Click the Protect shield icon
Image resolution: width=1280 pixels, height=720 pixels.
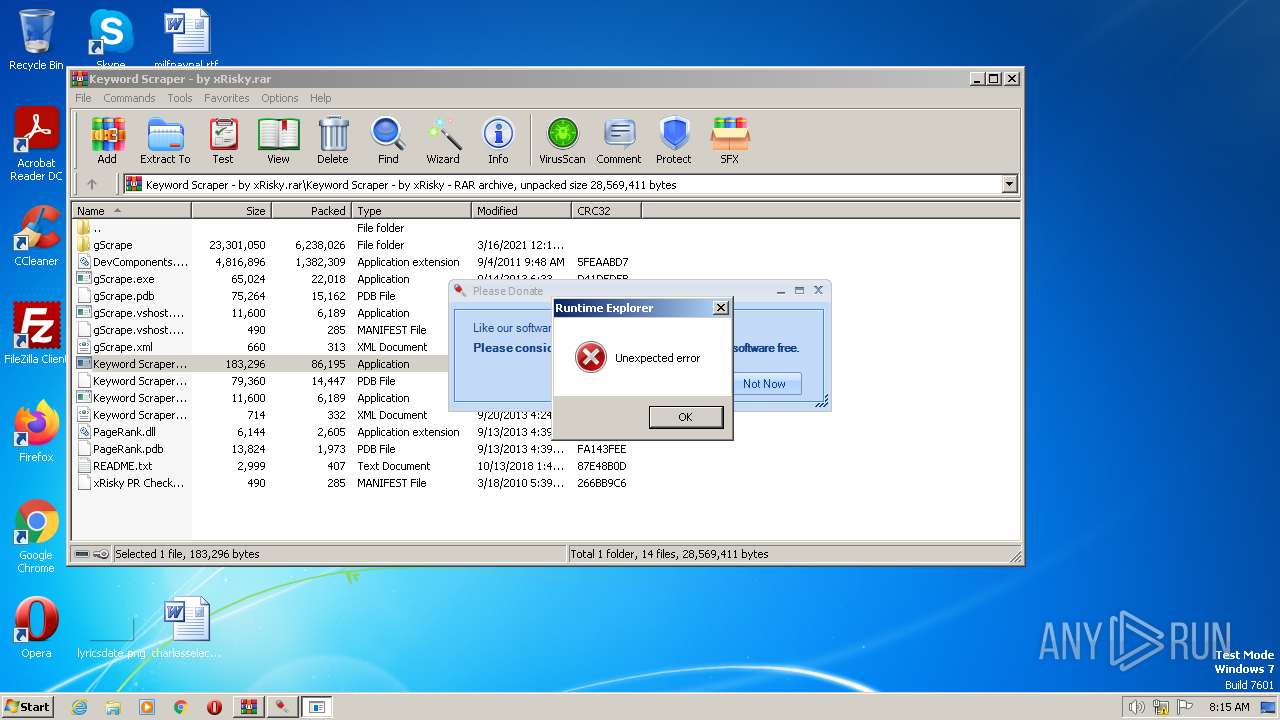pyautogui.click(x=674, y=141)
